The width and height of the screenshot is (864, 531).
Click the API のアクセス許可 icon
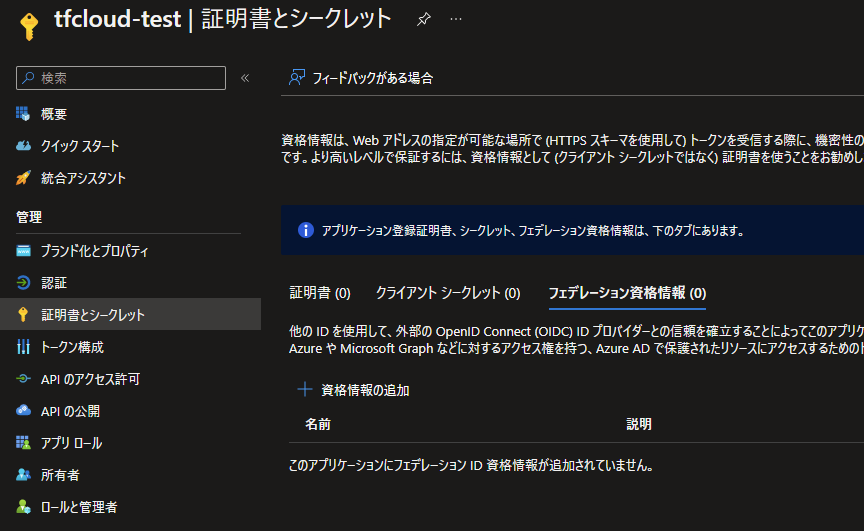(23, 378)
